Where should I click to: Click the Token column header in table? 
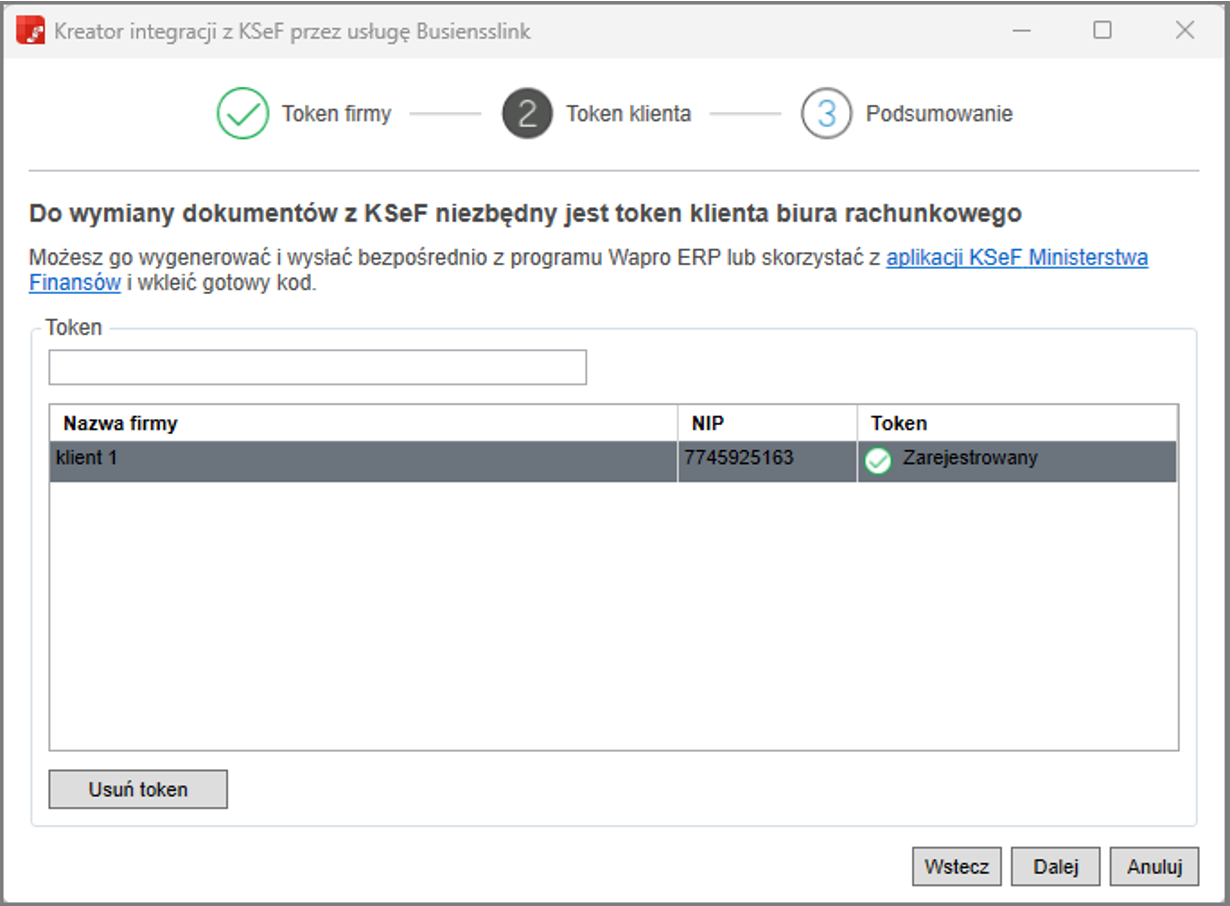click(x=899, y=423)
